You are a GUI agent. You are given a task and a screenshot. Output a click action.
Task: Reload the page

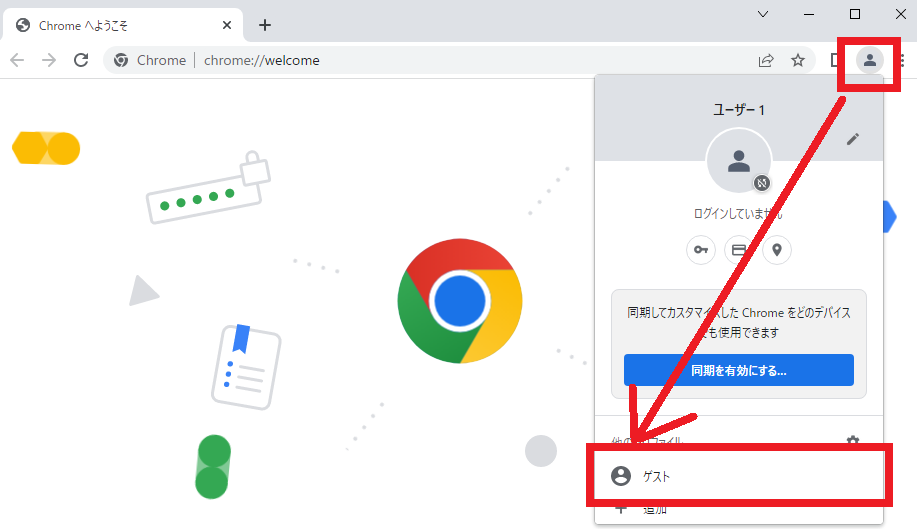(x=81, y=60)
